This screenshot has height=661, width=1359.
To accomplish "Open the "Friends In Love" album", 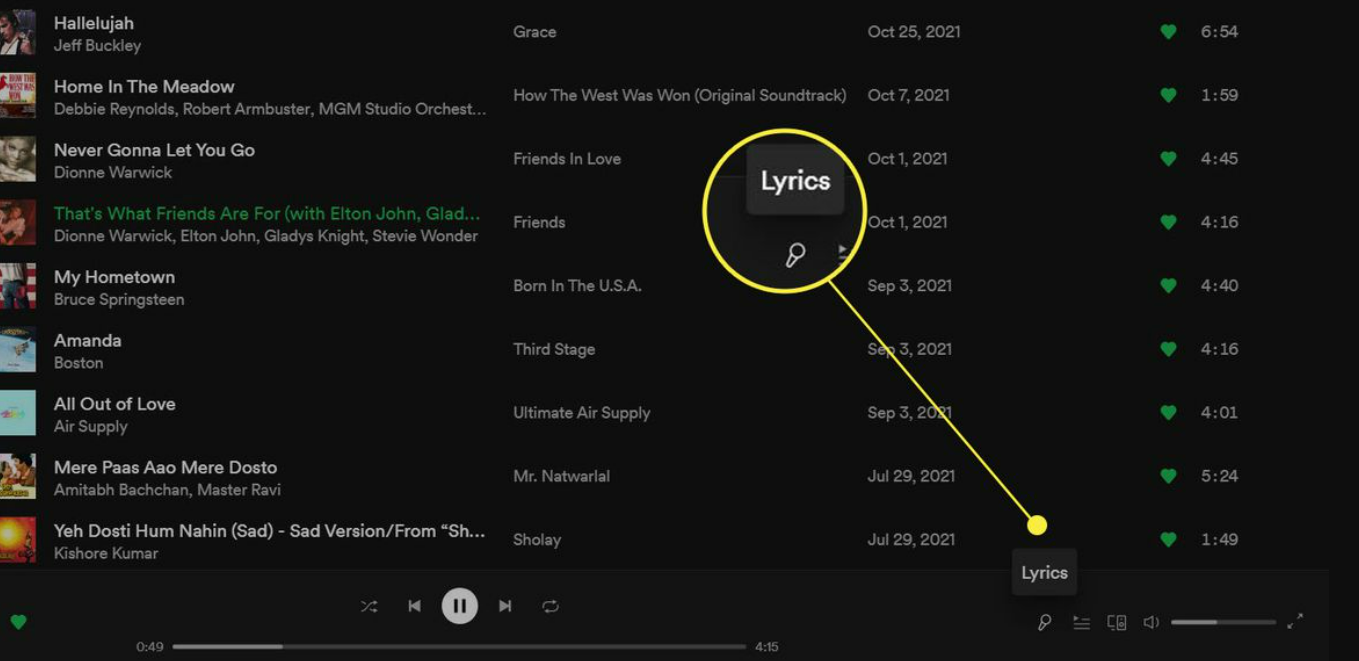I will coord(566,158).
